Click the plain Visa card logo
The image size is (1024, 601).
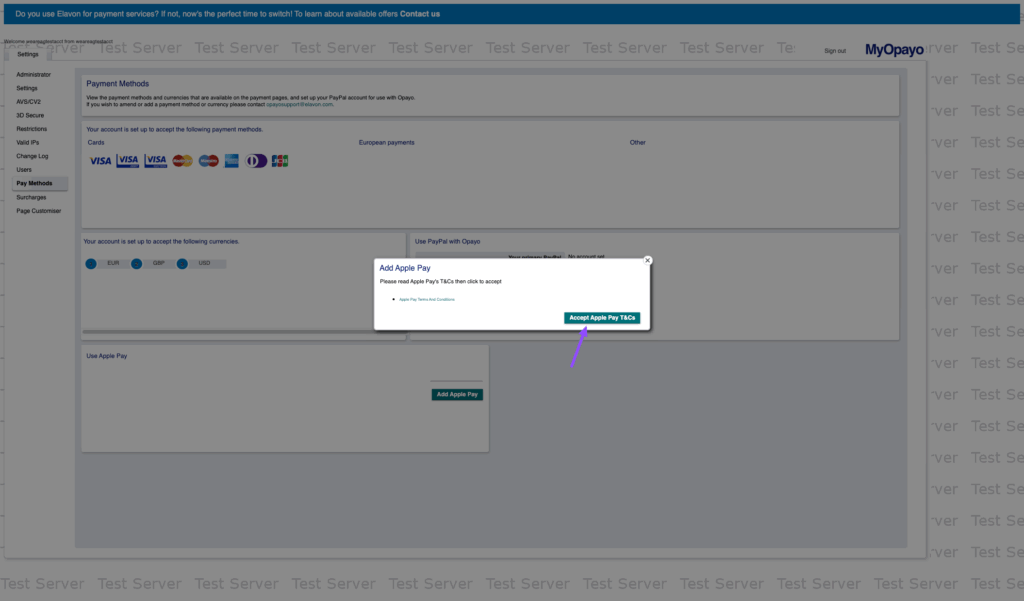click(100, 161)
